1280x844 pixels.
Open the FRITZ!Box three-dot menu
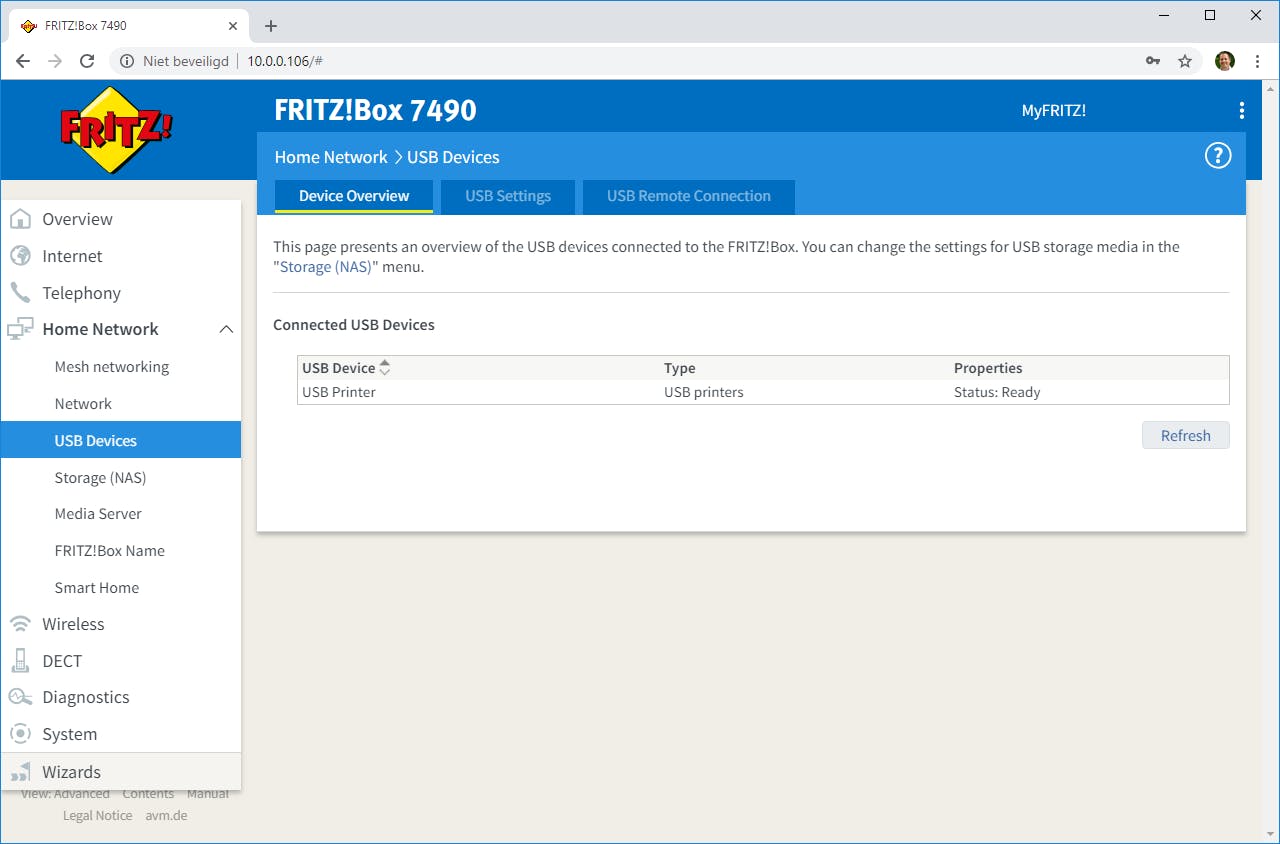coord(1241,110)
